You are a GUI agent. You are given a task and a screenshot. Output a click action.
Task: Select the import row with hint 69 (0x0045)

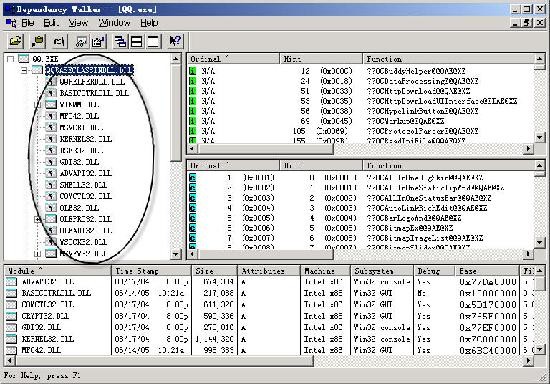361,121
